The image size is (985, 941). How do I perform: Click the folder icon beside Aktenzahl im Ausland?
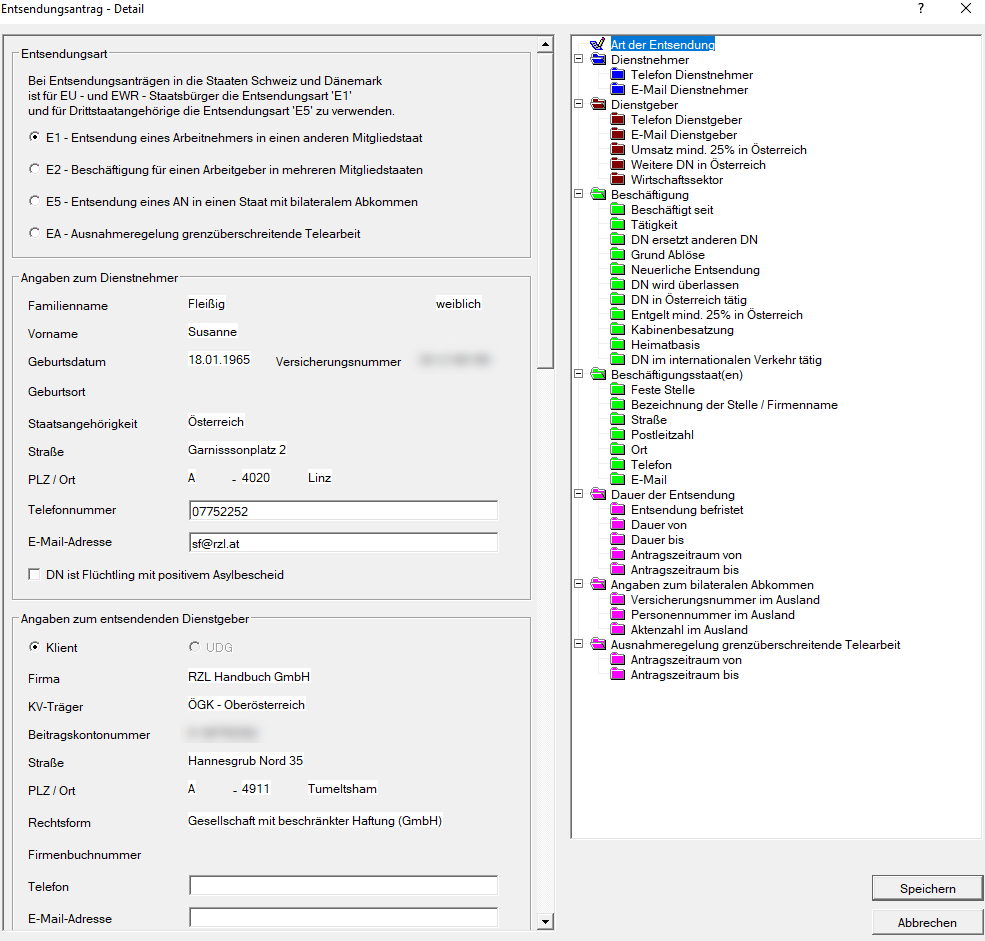[617, 630]
